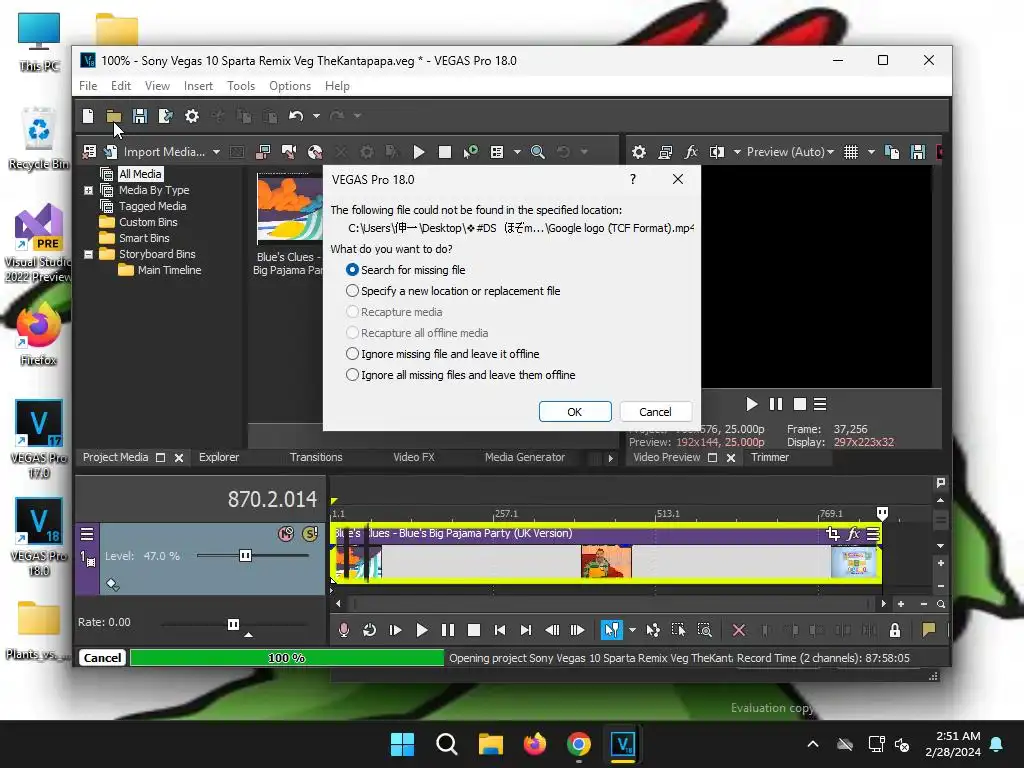1024x768 pixels.
Task: Open Render As from main toolbar
Action: pyautogui.click(x=165, y=116)
